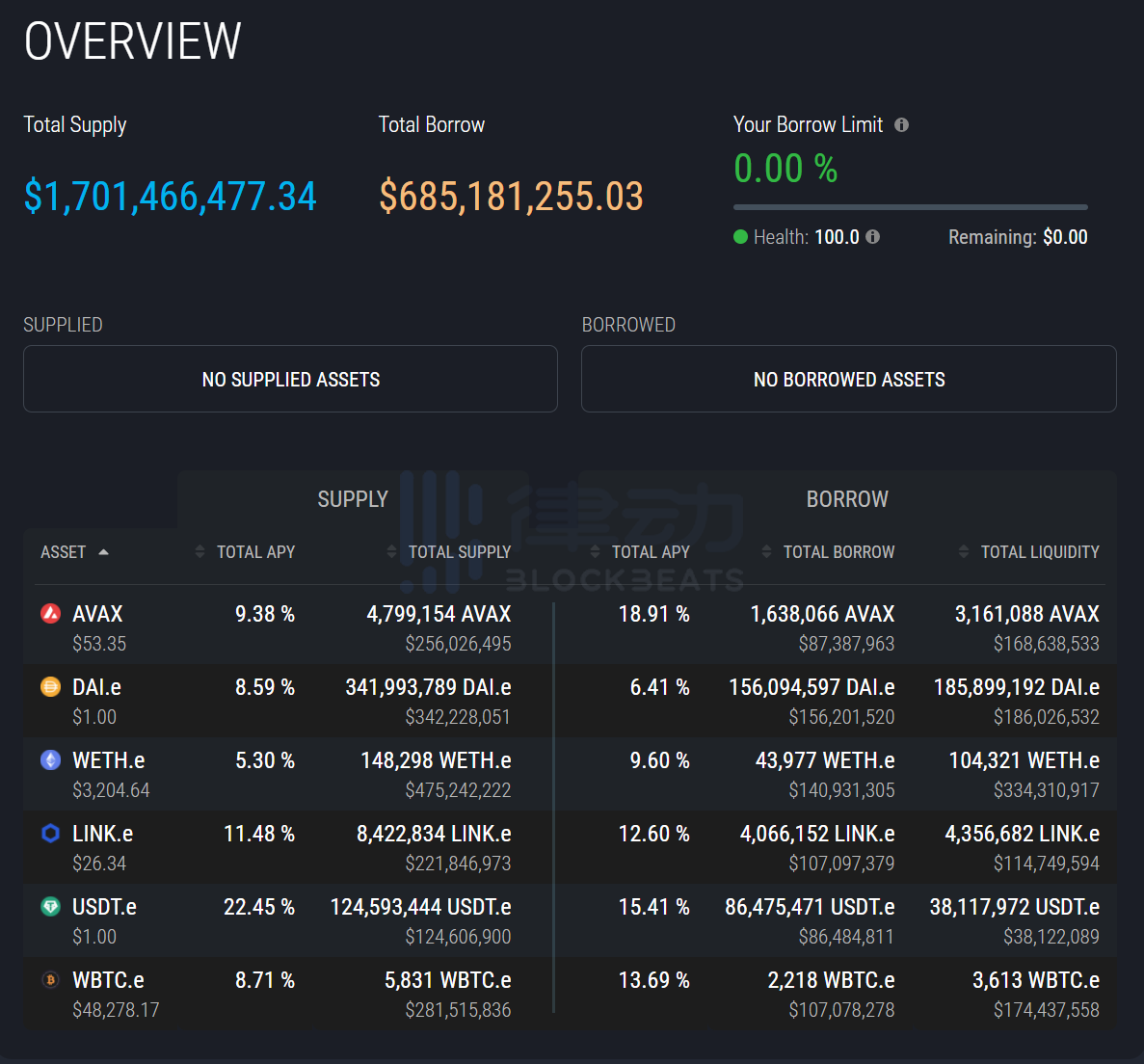Open the DAI.e asset row

pos(570,702)
